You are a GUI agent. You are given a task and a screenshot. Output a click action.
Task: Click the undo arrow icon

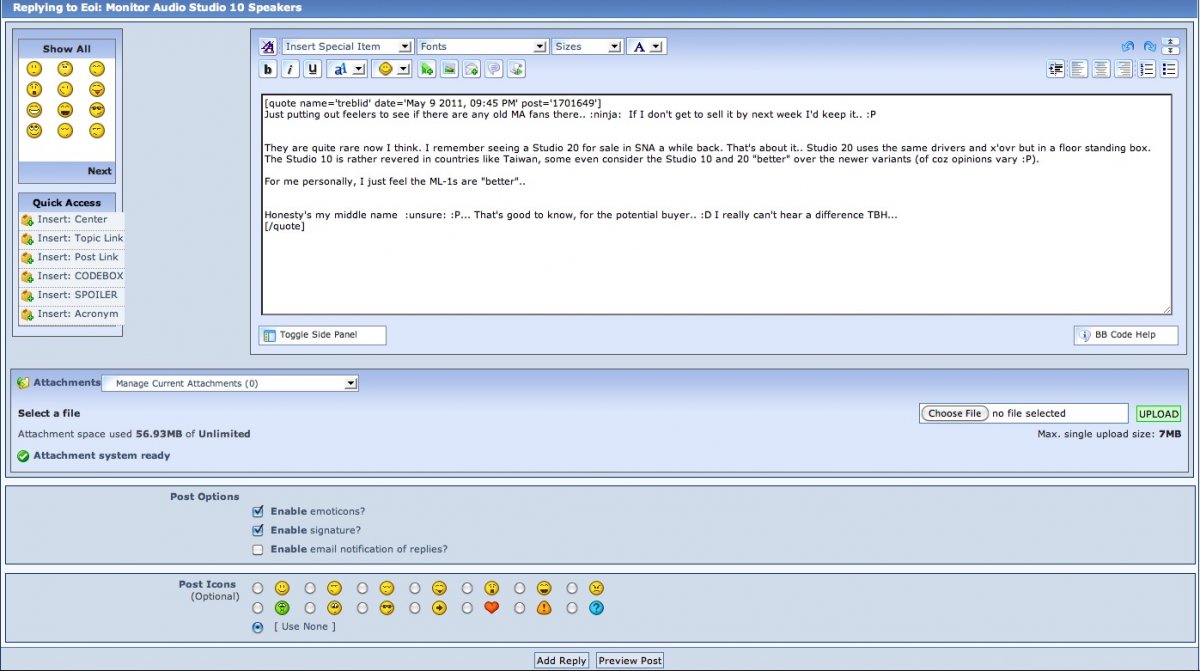pos(1128,46)
